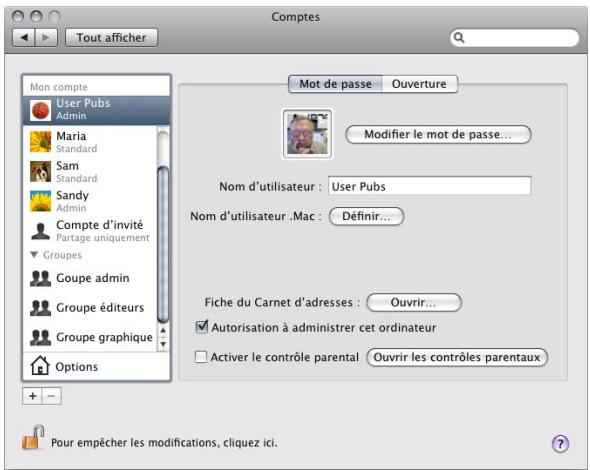Click the user photo thumbnail

point(307,134)
